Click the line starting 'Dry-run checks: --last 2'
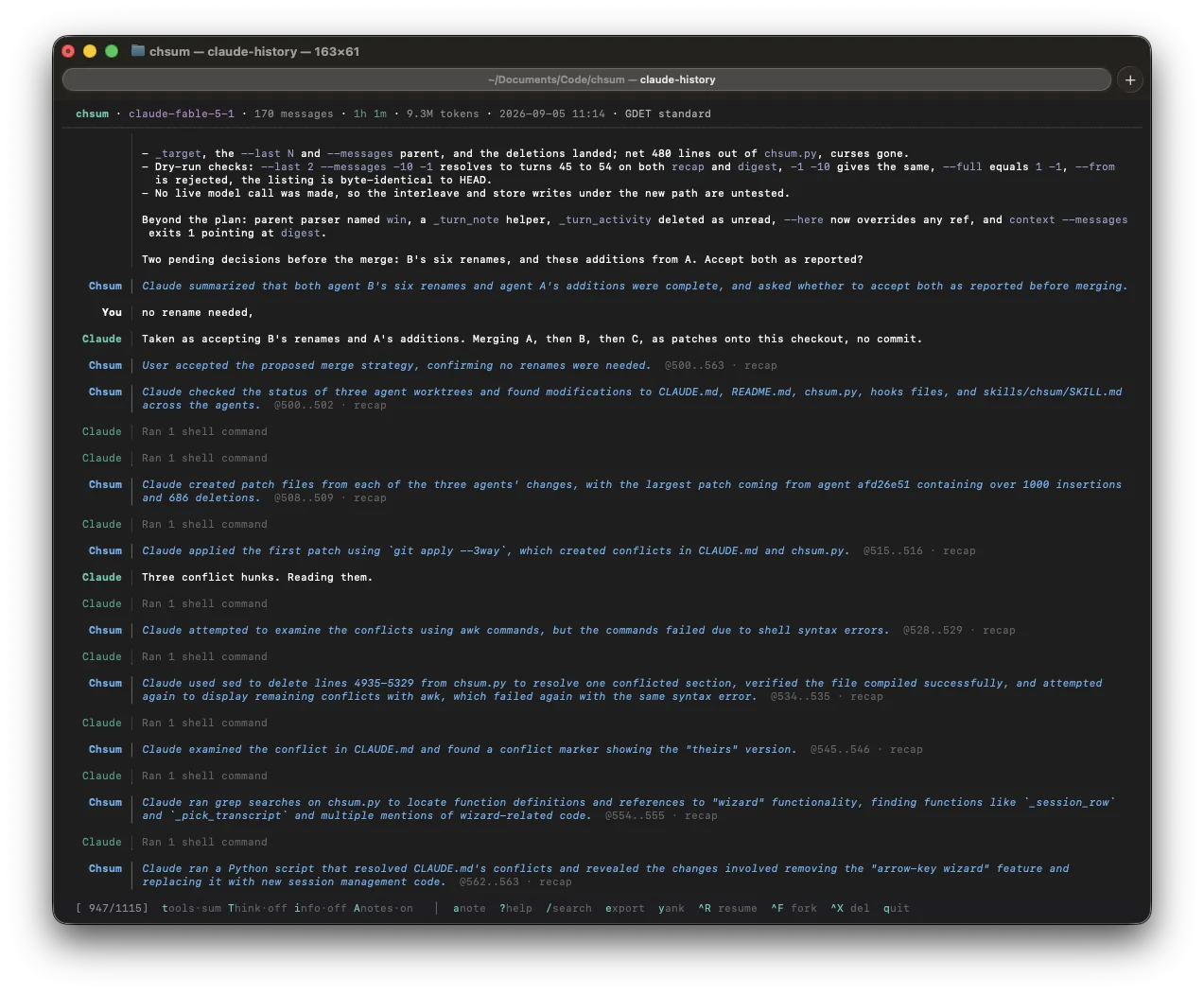Image resolution: width=1204 pixels, height=994 pixels. (628, 173)
